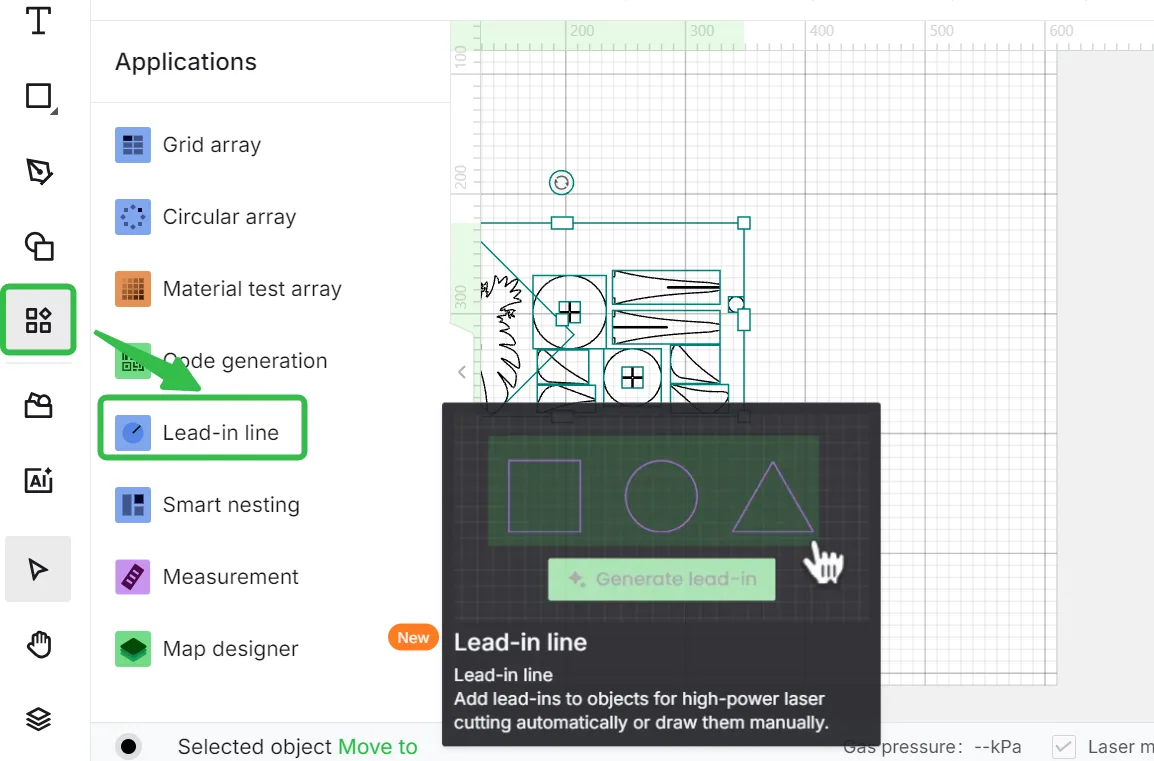Launch Map designer application

(x=207, y=649)
